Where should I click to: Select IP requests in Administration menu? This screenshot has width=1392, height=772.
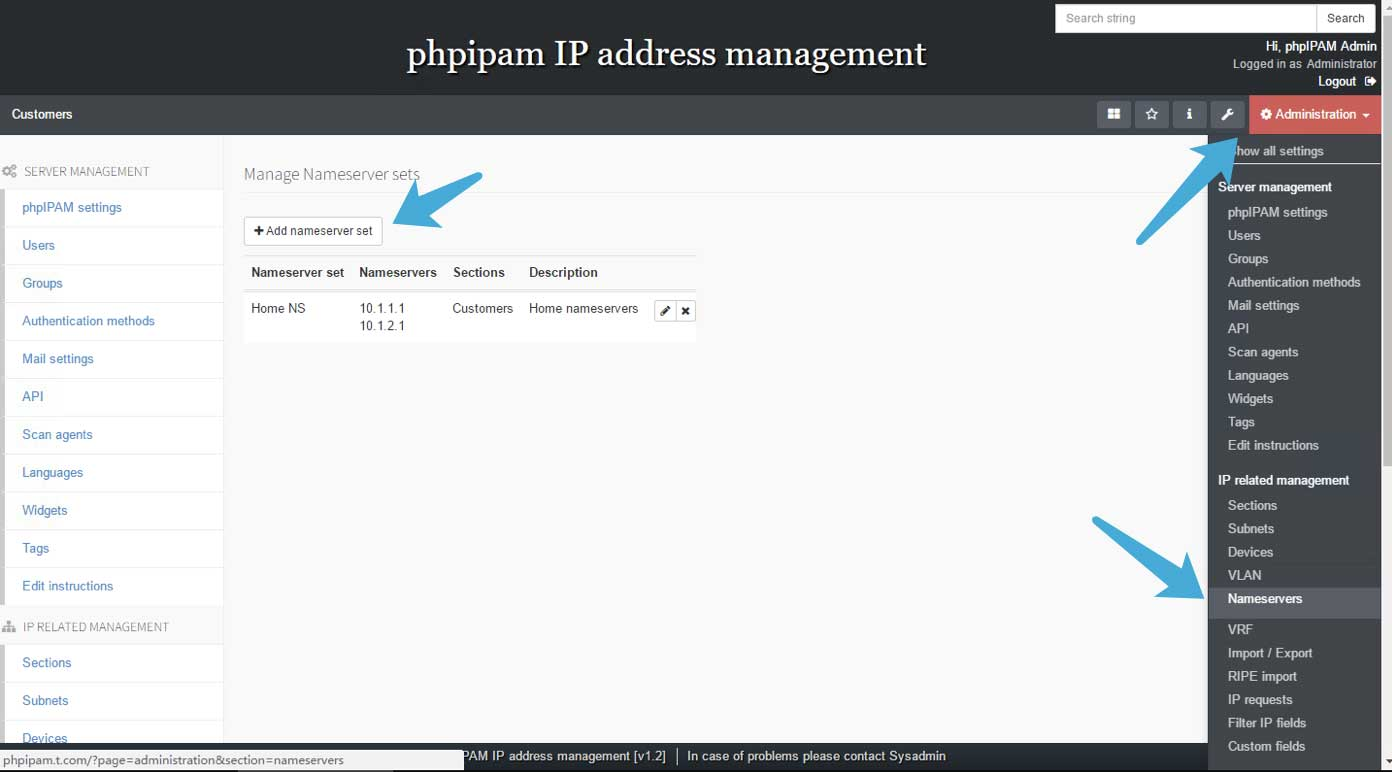[x=1260, y=700]
